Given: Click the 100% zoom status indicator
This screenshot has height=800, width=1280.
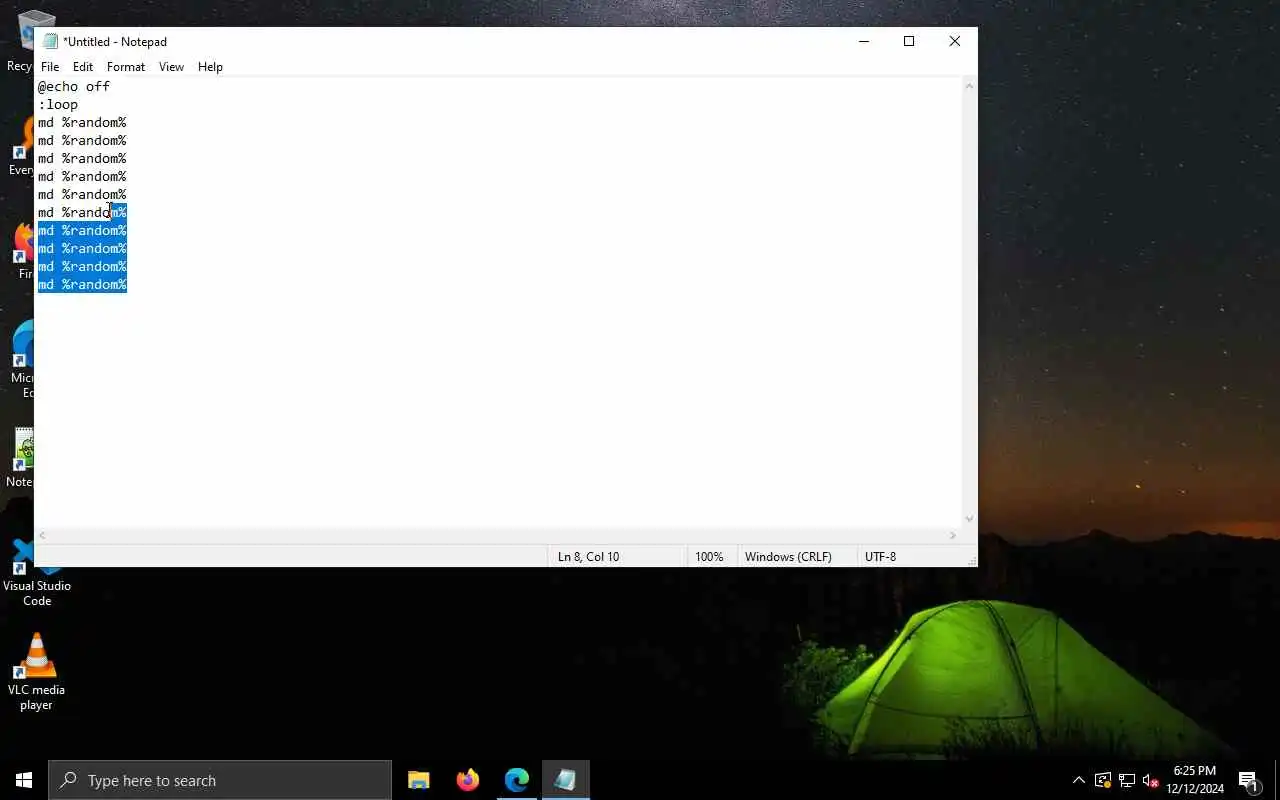Looking at the screenshot, I should (709, 556).
